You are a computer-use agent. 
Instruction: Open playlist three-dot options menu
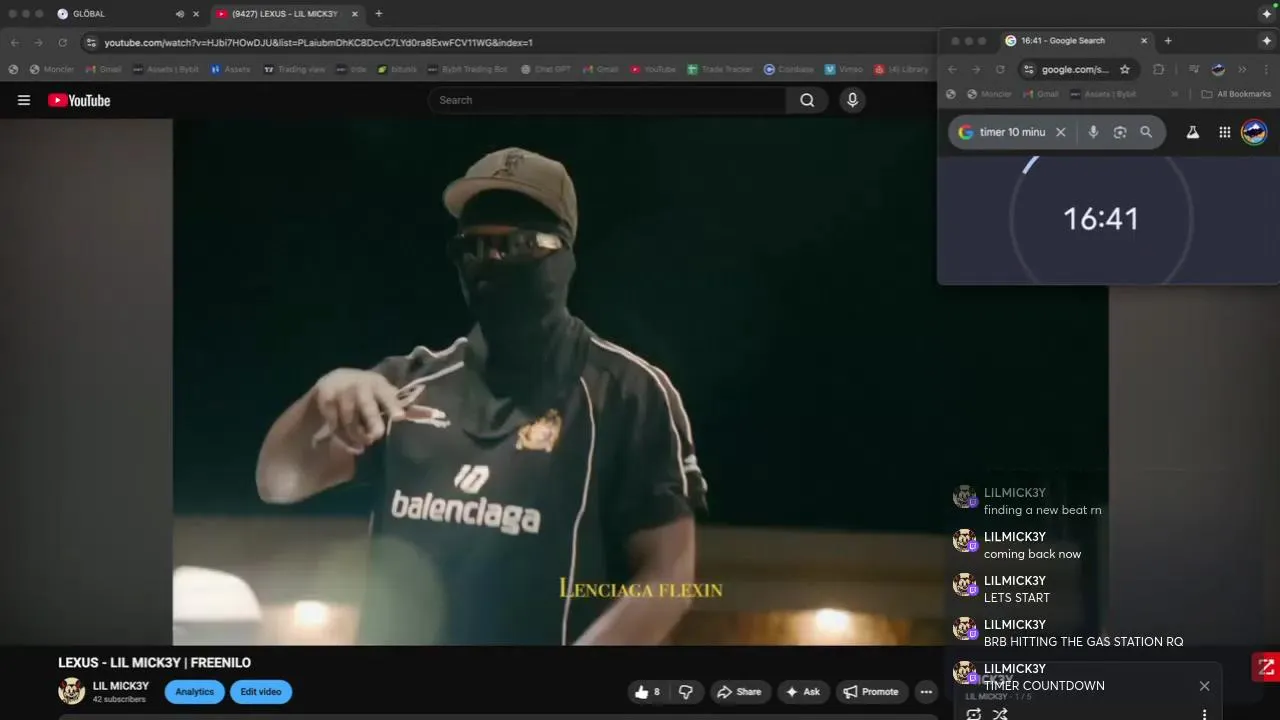point(1204,714)
